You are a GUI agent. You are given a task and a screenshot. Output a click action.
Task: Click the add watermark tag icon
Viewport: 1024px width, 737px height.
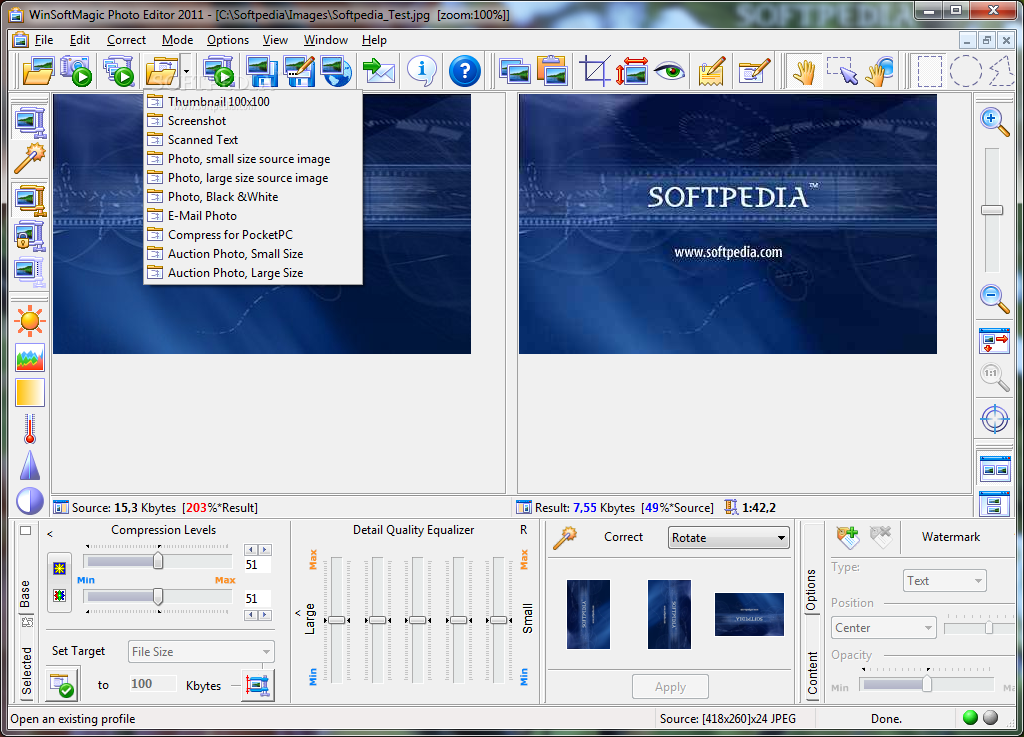tap(848, 537)
